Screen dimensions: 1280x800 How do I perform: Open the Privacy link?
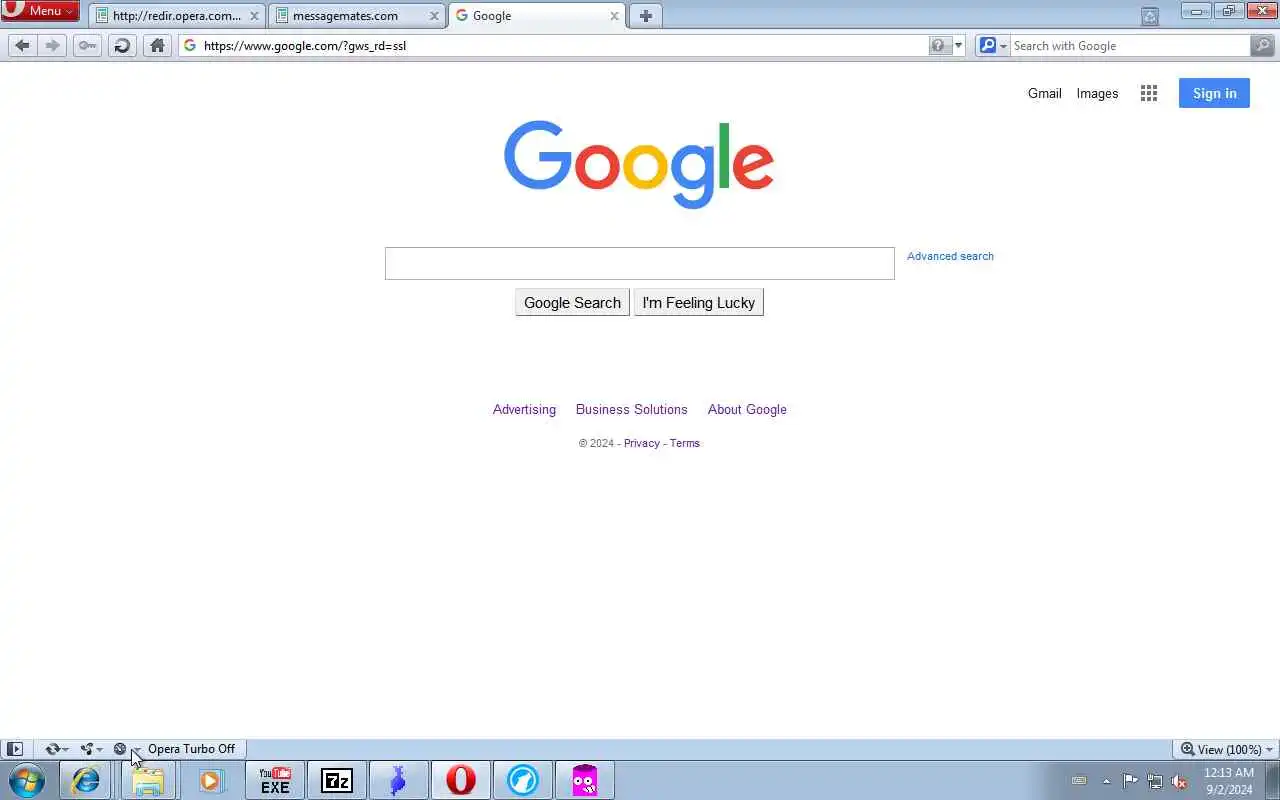641,443
